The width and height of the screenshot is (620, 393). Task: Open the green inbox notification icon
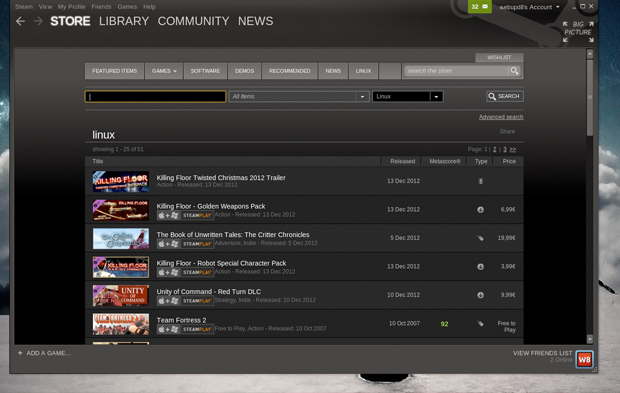point(480,7)
